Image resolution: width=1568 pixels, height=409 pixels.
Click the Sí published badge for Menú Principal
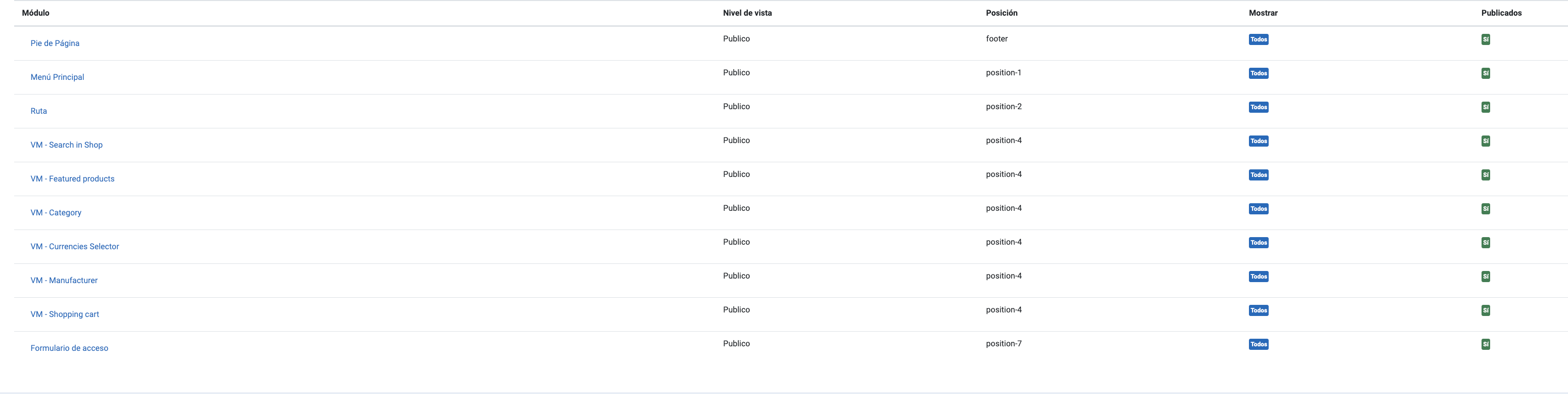[x=1485, y=74]
